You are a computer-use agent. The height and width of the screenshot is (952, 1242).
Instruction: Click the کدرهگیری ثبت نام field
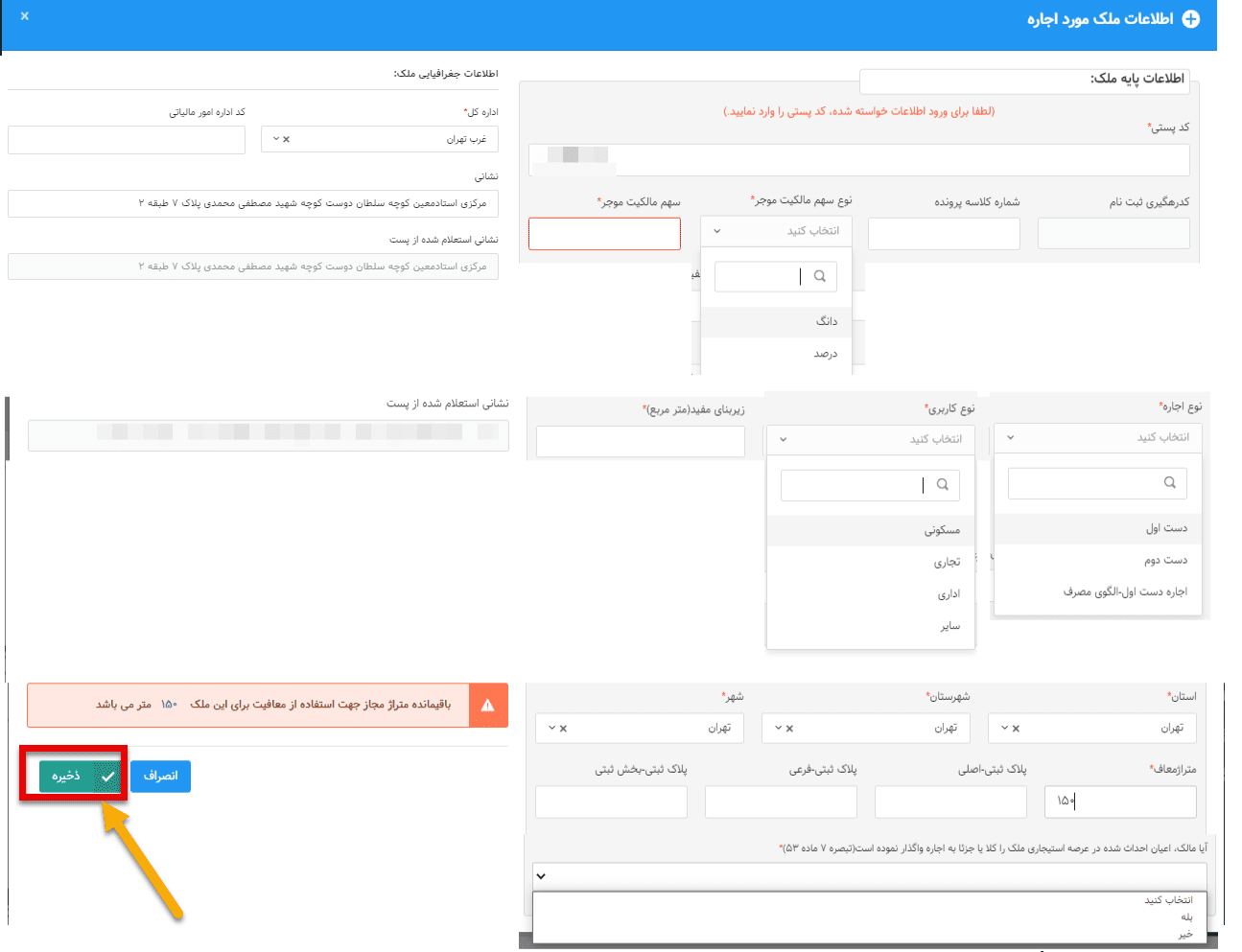(x=1113, y=234)
